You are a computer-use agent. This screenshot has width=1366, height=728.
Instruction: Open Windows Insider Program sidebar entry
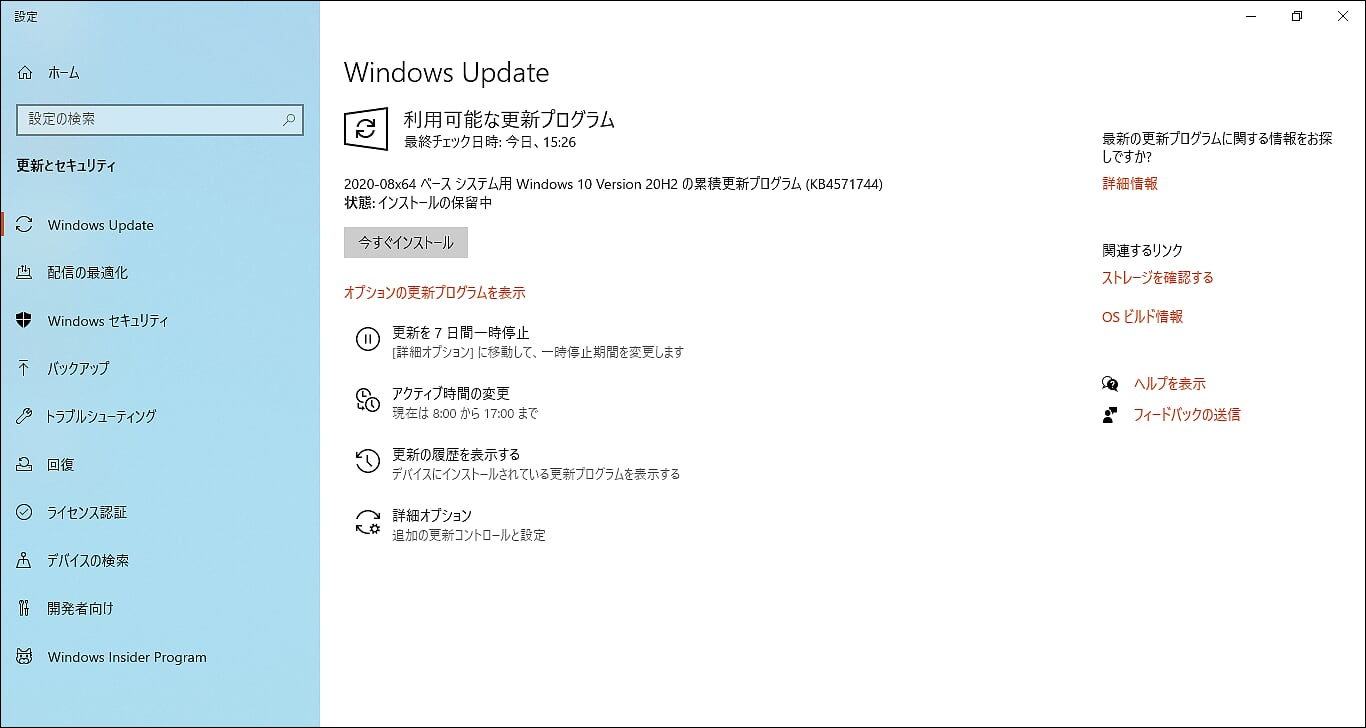click(127, 657)
